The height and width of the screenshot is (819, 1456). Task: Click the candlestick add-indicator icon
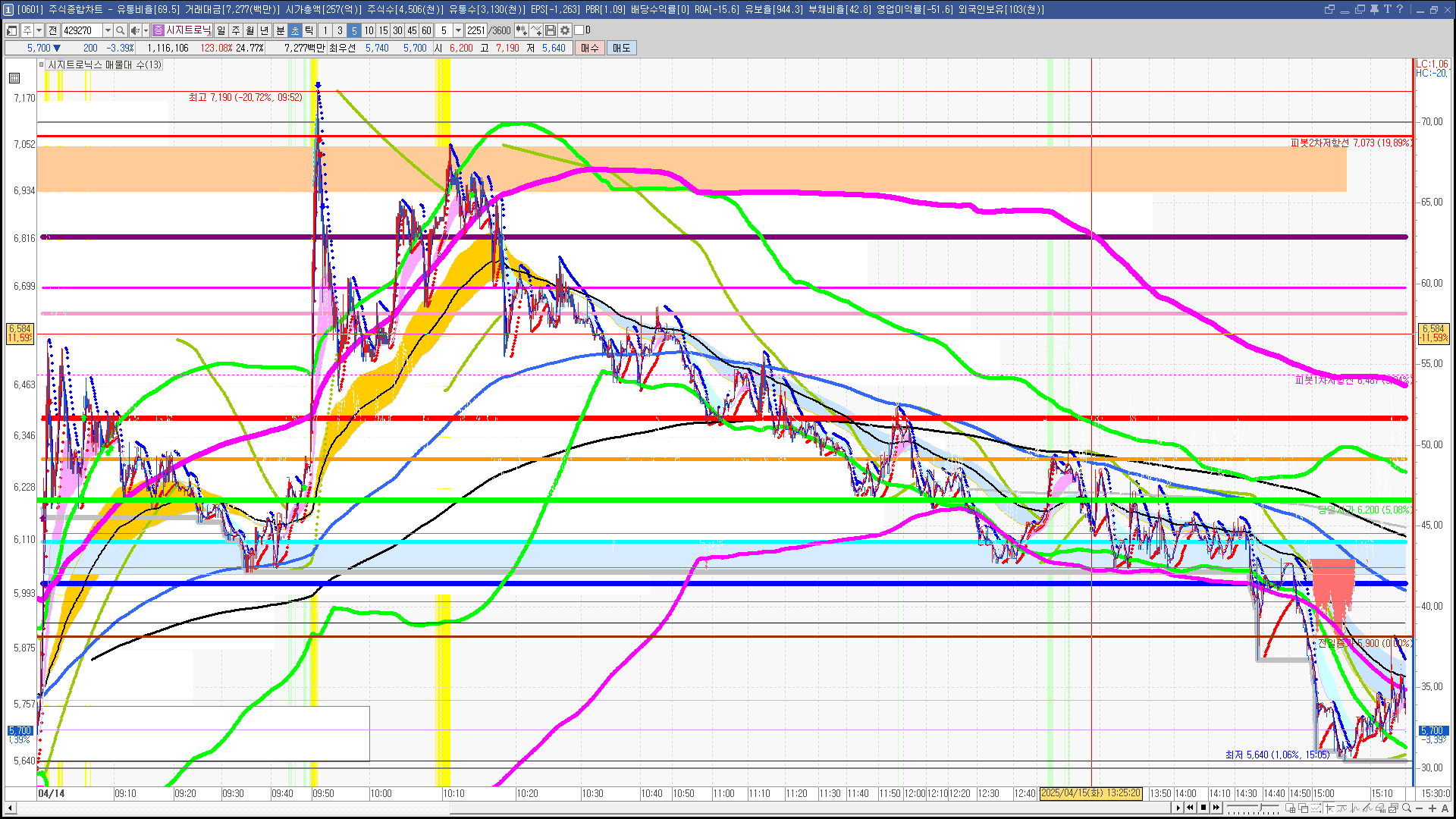(x=521, y=30)
